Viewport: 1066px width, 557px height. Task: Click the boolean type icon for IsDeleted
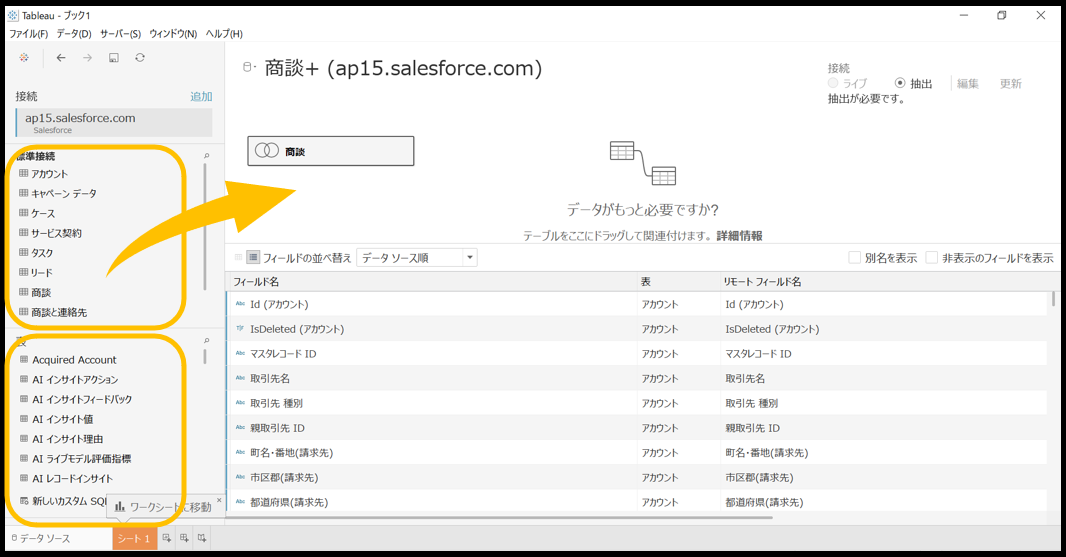tap(240, 328)
